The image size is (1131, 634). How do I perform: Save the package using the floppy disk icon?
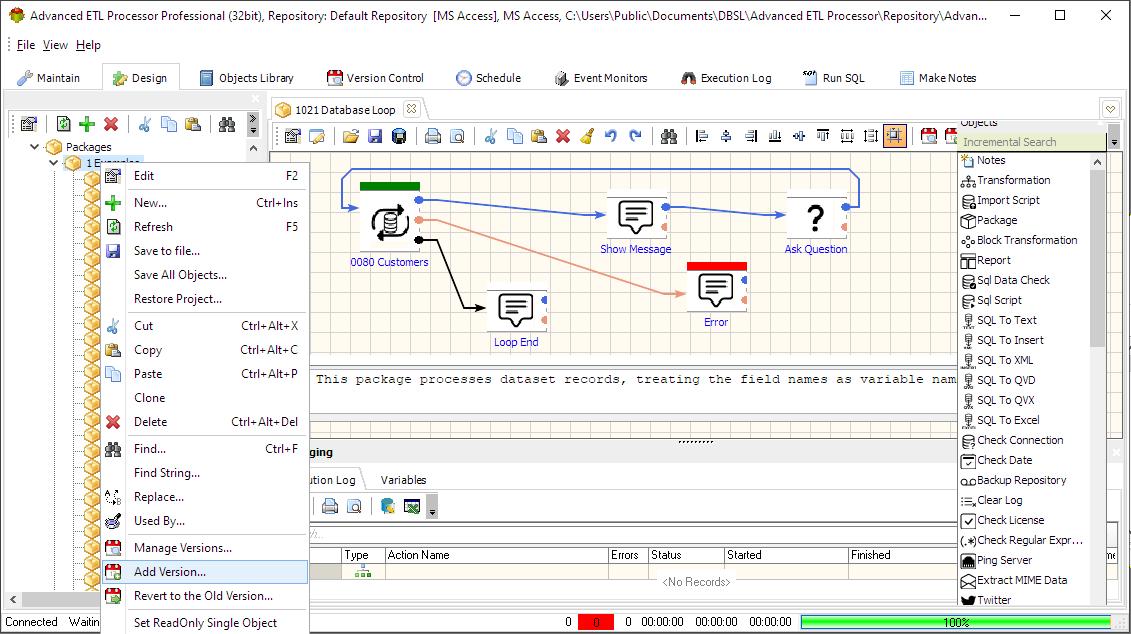[x=375, y=136]
